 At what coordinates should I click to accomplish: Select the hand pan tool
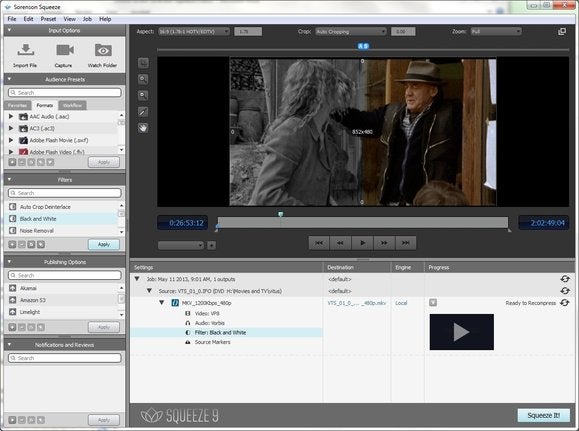(143, 128)
